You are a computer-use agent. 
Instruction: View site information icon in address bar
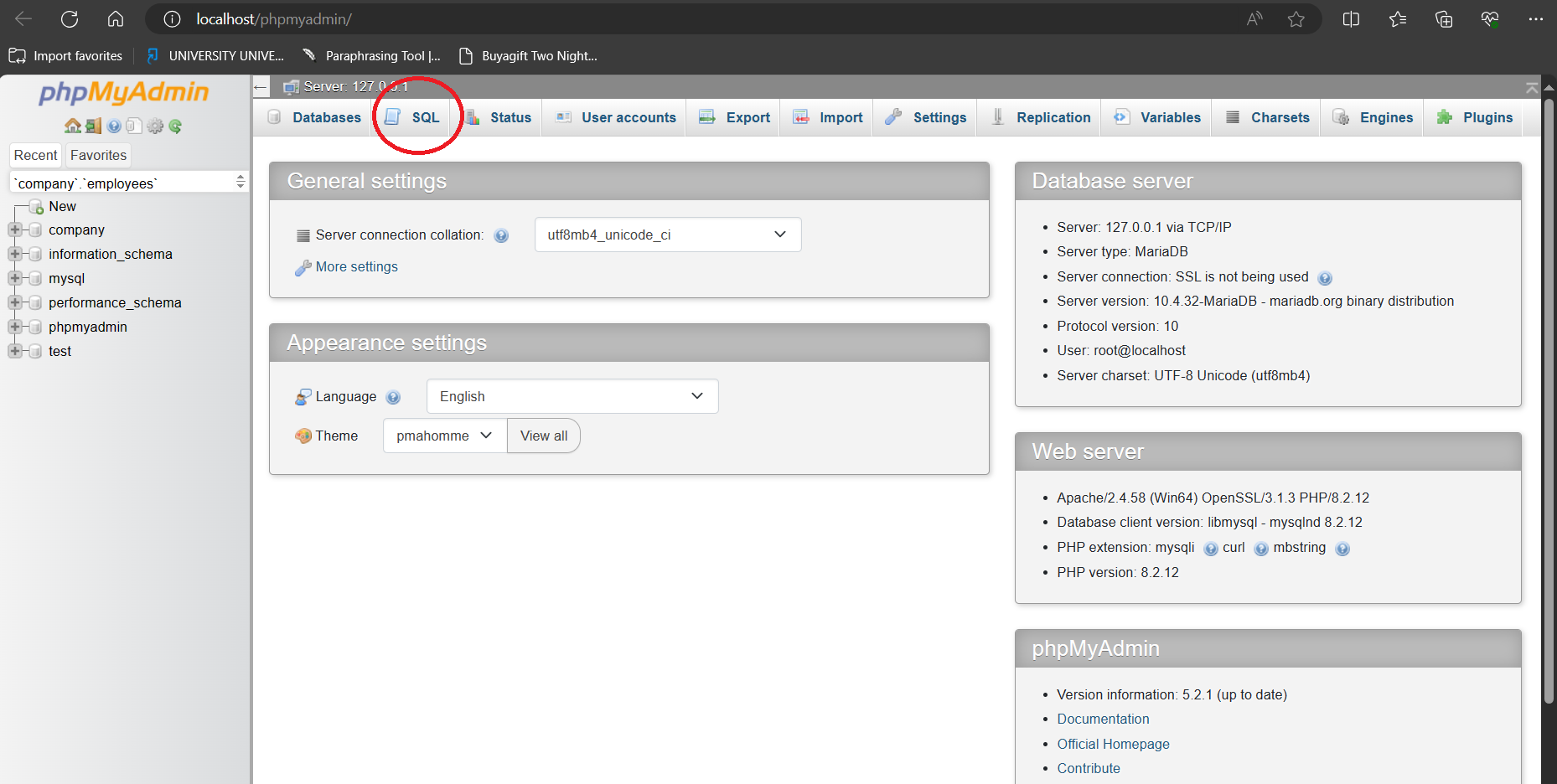pos(172,18)
